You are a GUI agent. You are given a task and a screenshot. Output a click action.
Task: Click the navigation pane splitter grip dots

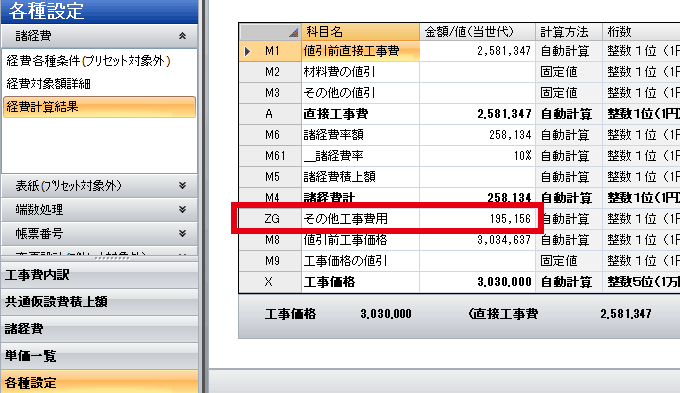[x=112, y=259]
